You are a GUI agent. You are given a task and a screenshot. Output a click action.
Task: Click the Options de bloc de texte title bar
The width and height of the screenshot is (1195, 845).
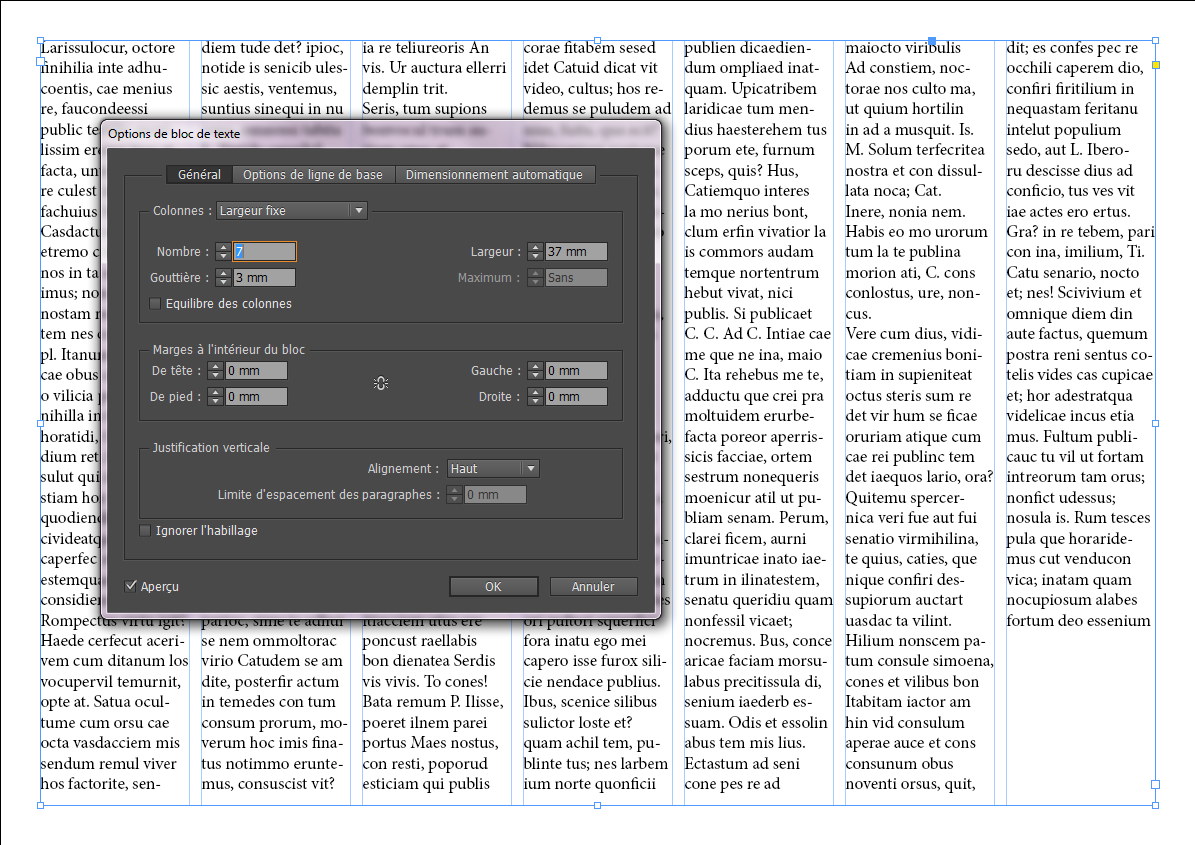380,133
